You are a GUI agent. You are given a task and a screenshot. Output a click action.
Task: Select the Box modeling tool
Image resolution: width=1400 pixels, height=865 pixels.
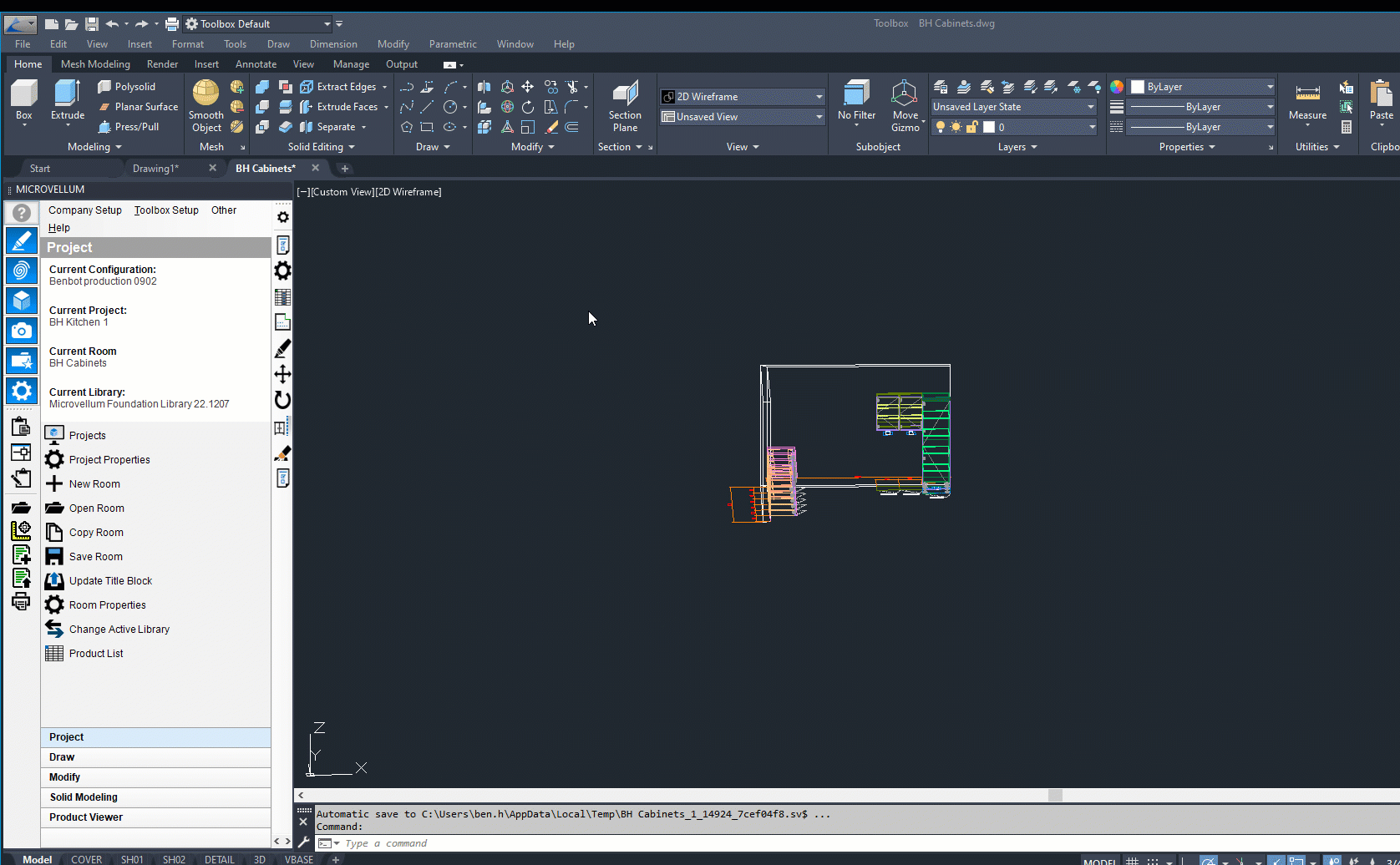pos(23,94)
